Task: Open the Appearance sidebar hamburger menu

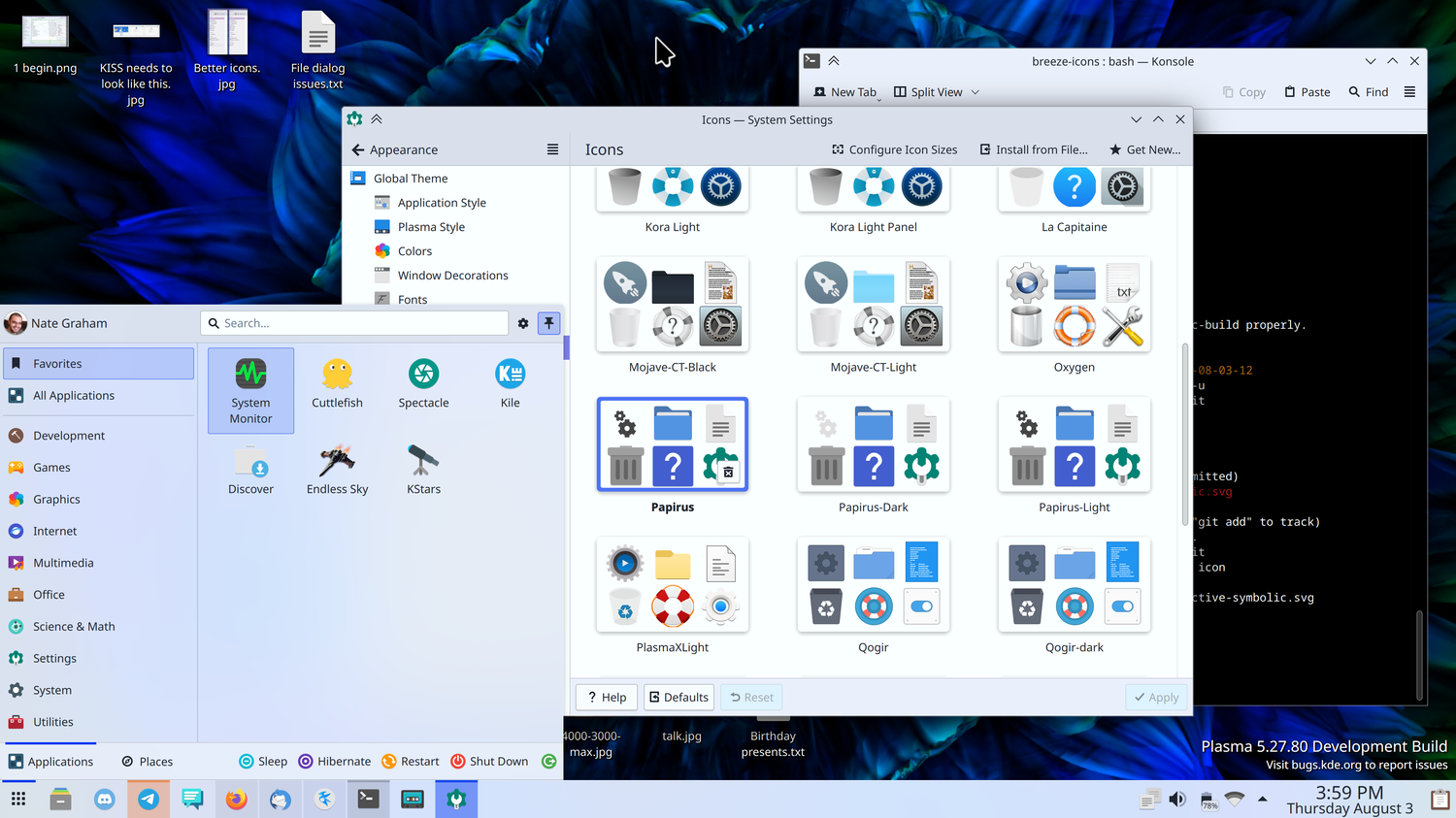Action: point(552,149)
